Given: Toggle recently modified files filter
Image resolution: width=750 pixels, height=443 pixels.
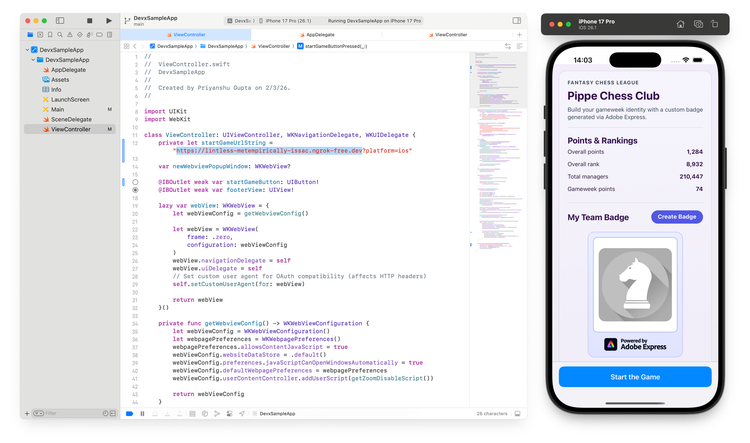Looking at the screenshot, I should coord(105,413).
